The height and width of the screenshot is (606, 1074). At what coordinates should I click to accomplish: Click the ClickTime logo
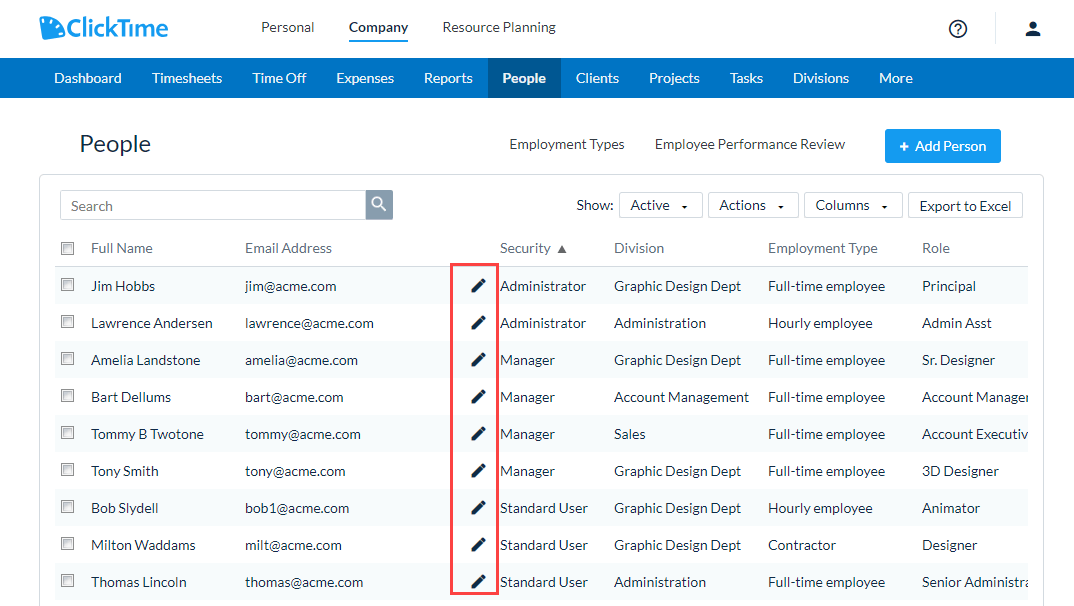(103, 28)
